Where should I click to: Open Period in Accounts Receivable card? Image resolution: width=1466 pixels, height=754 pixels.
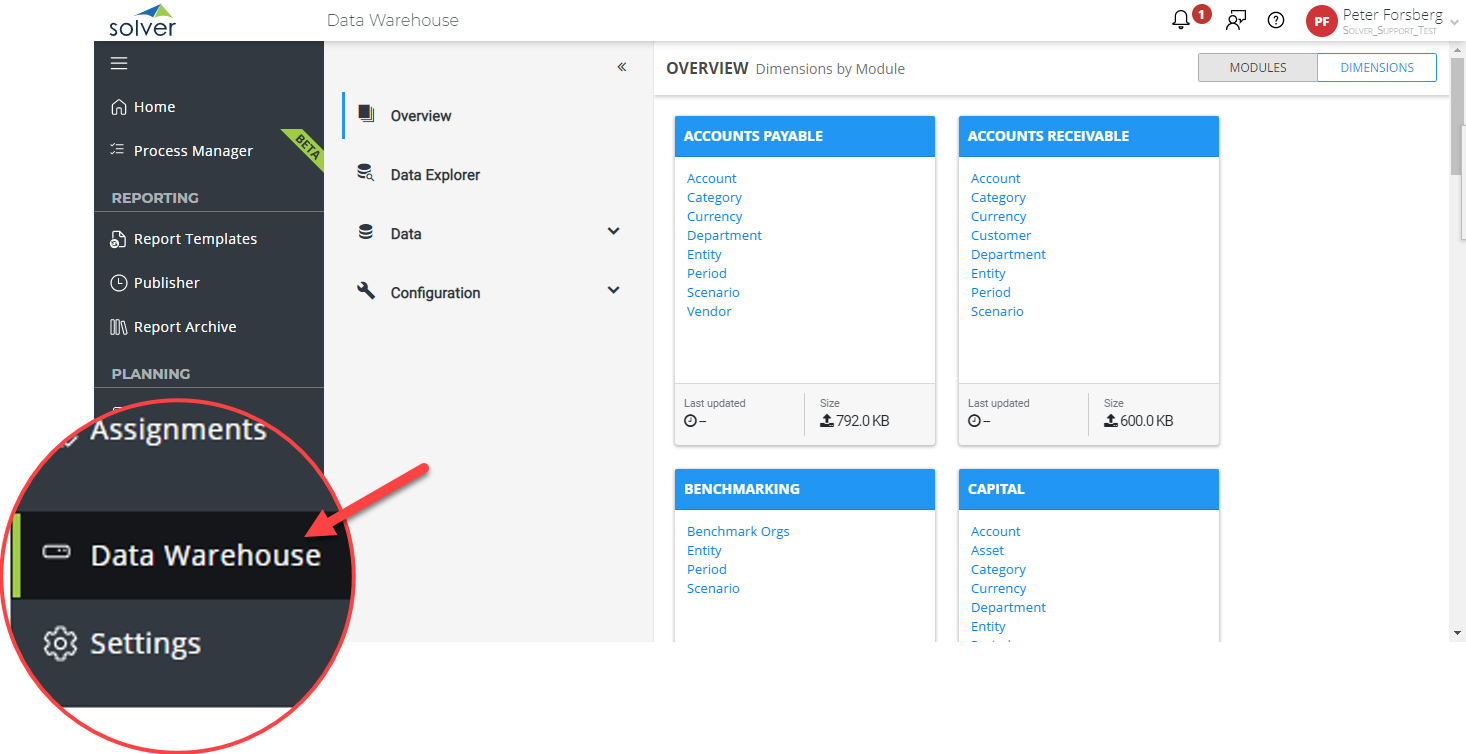(x=991, y=293)
